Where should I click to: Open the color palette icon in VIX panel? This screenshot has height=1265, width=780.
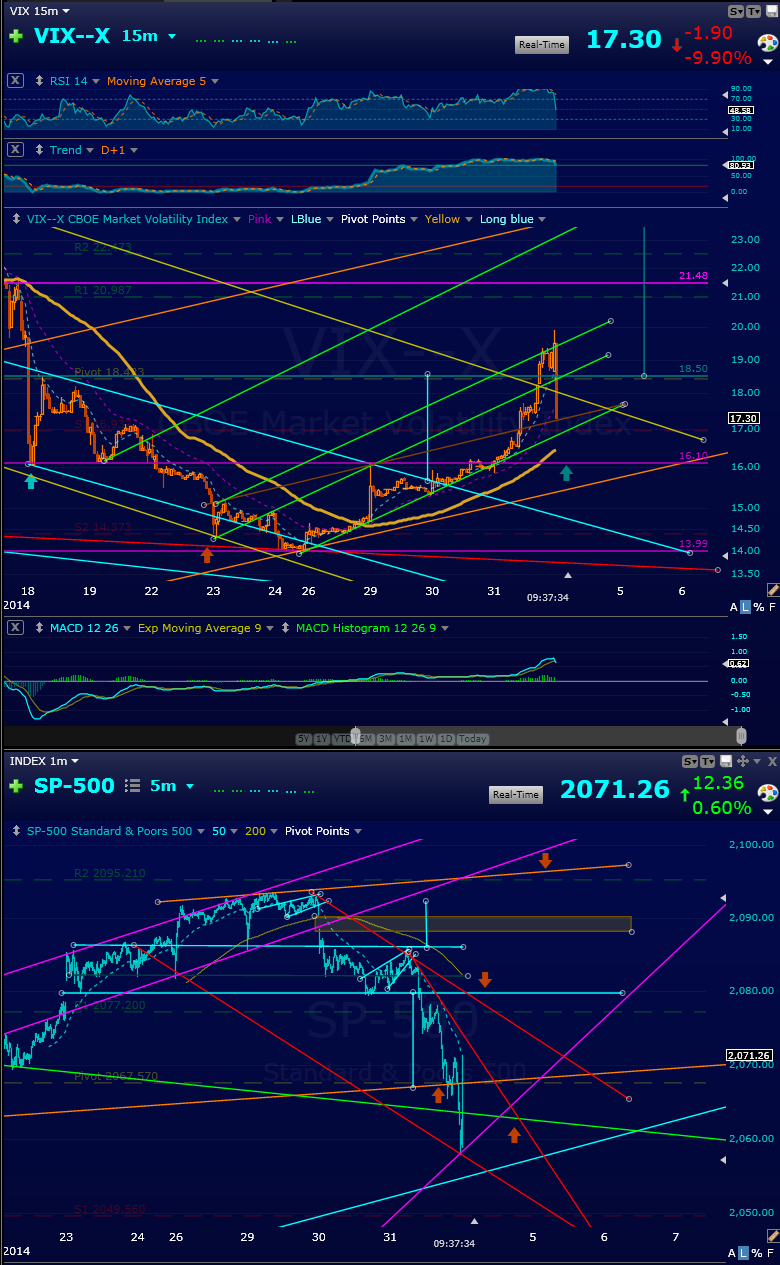tap(767, 43)
